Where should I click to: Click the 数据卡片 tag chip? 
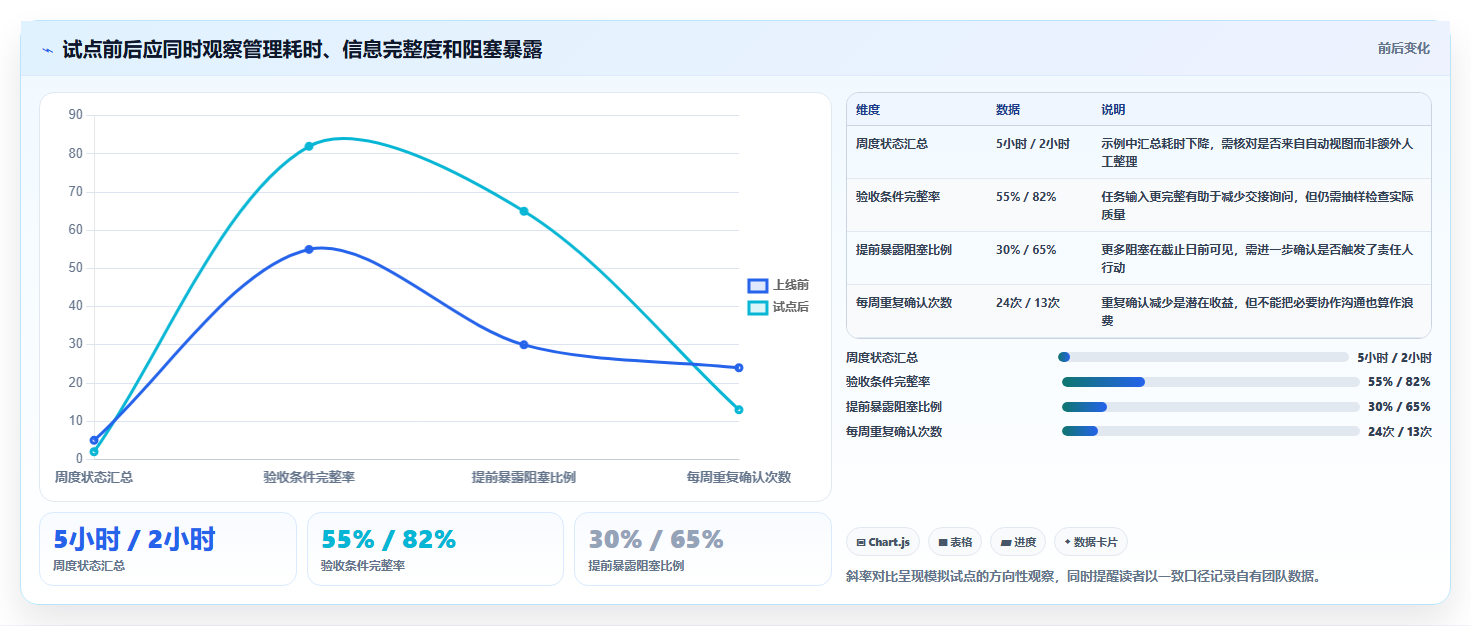pos(1091,542)
